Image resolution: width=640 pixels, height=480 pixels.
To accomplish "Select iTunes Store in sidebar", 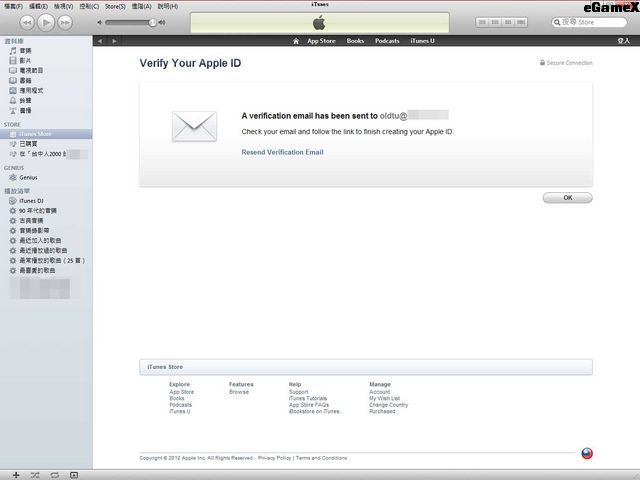I will click(x=46, y=134).
